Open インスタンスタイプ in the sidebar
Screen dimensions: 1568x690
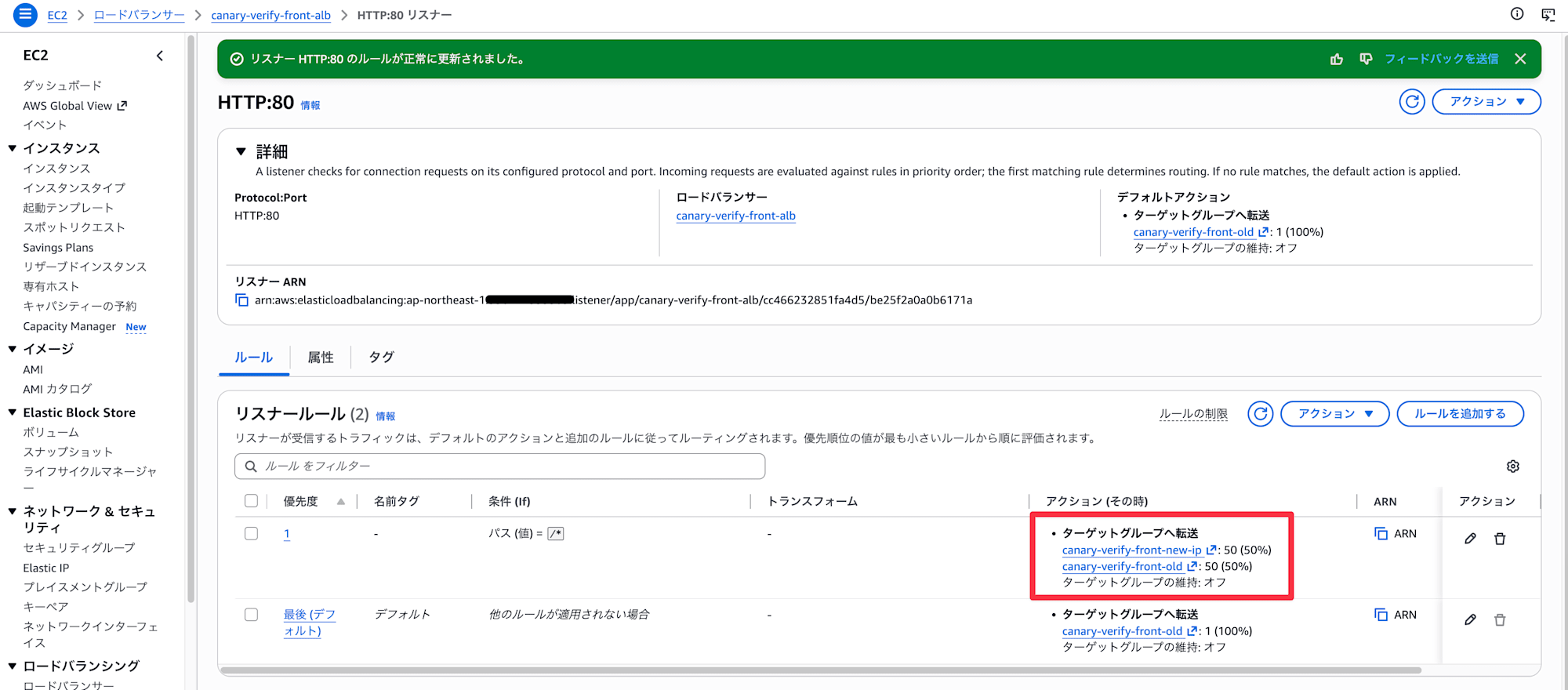click(74, 188)
